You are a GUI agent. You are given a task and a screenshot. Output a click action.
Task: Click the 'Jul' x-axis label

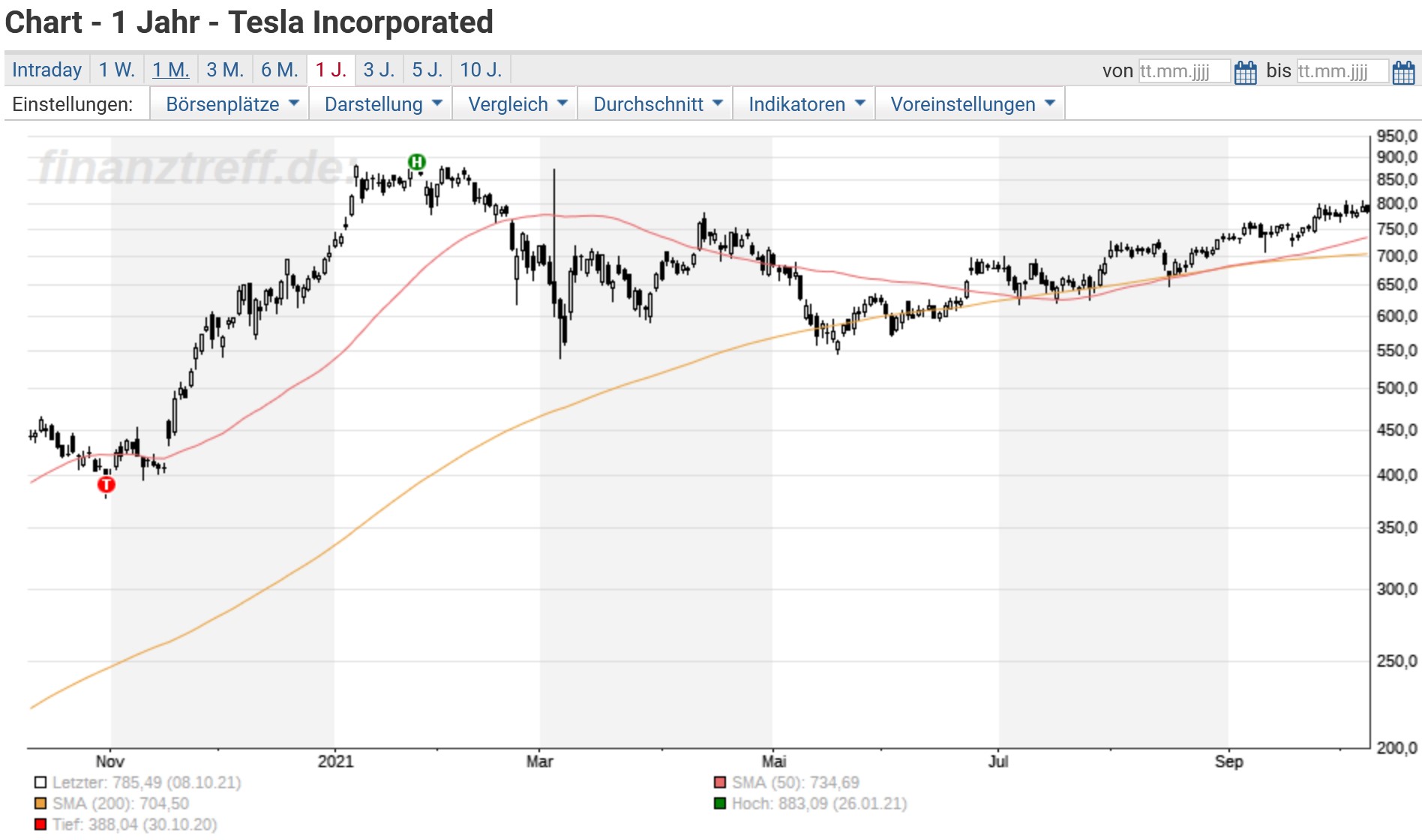pos(998,761)
